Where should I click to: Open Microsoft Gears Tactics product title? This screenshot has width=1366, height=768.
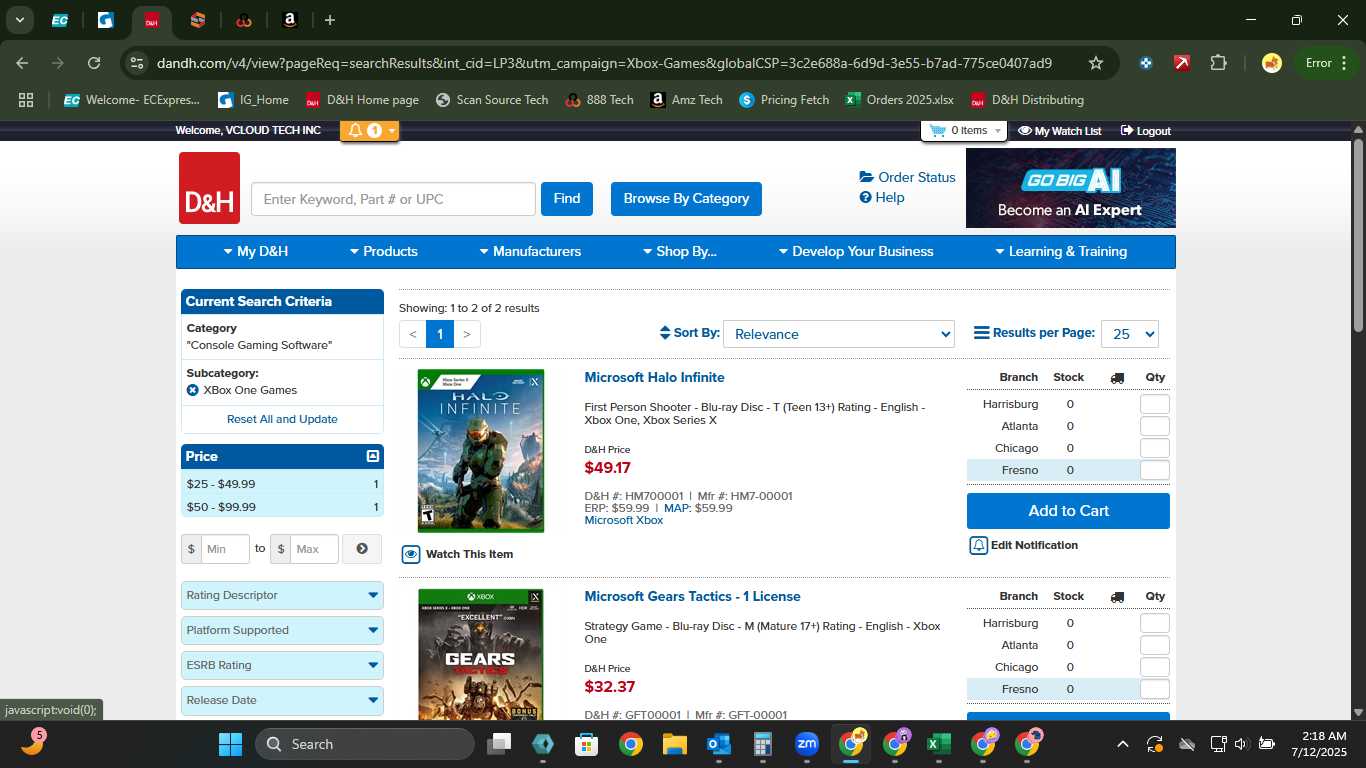(x=692, y=596)
